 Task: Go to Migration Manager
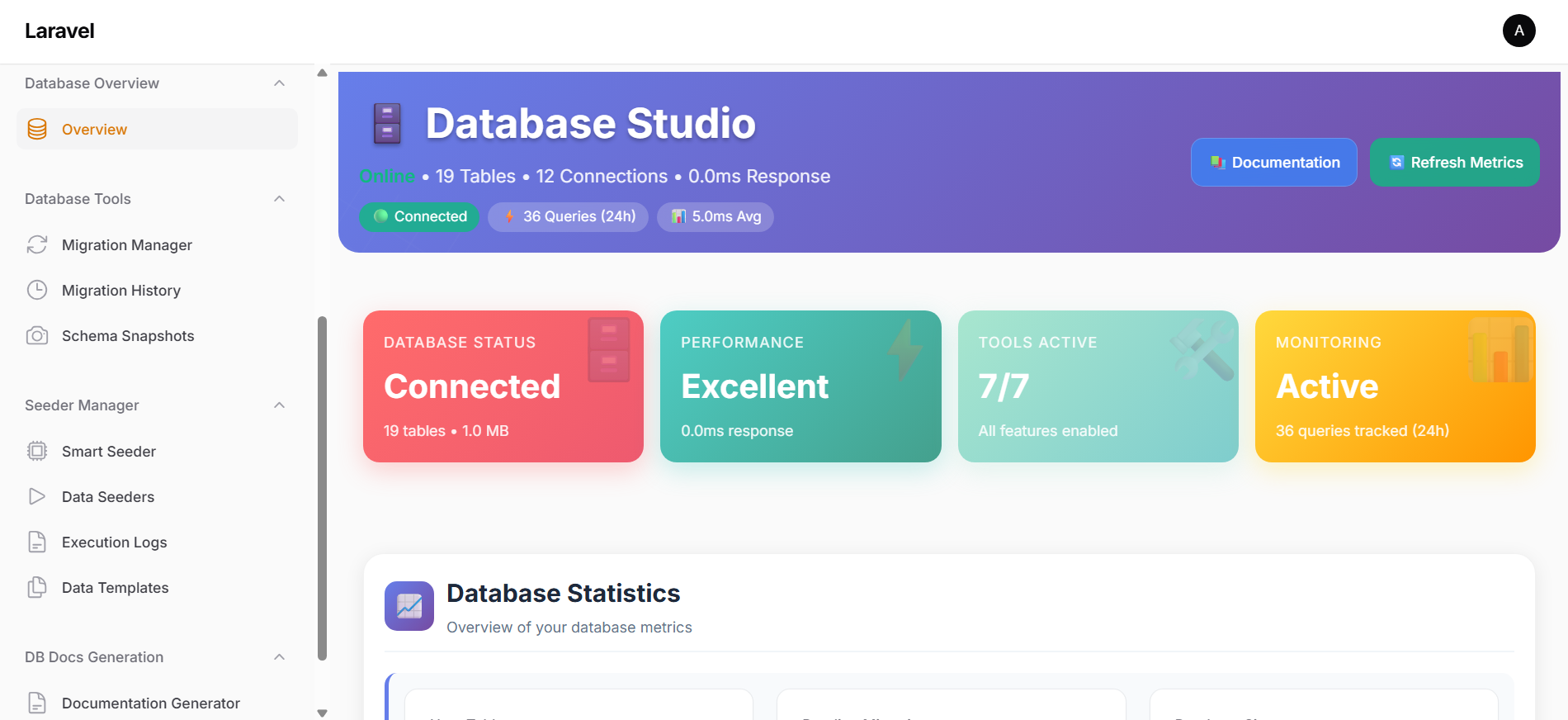(157, 244)
